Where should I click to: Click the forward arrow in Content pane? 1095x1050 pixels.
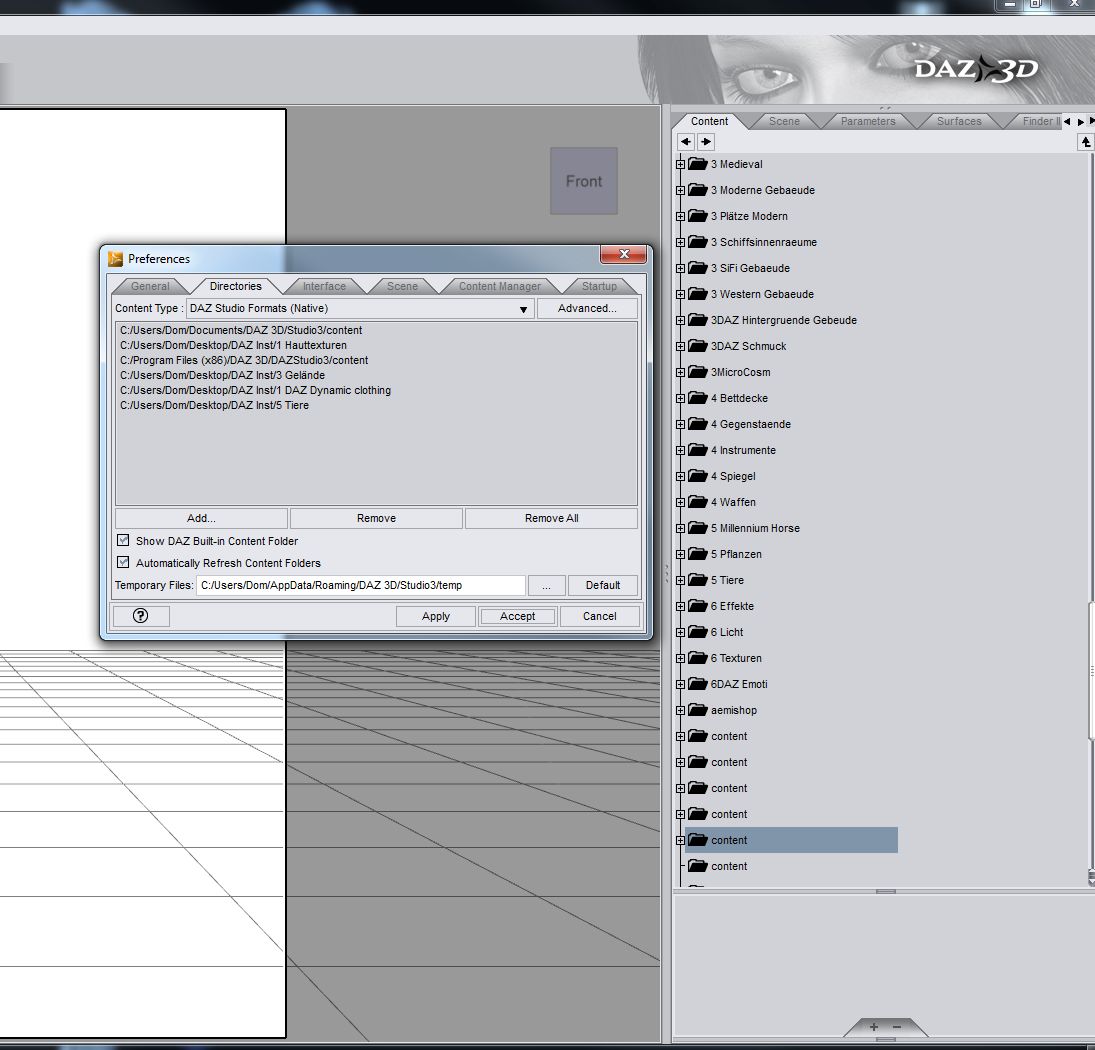[706, 142]
